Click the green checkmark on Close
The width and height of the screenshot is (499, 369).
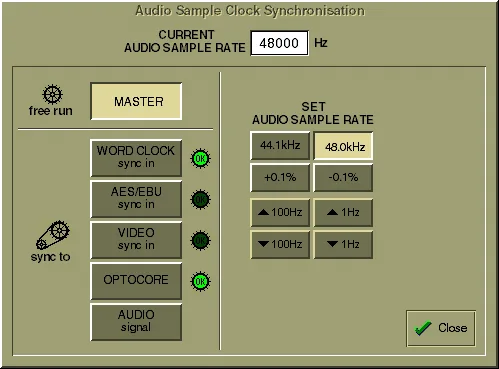click(x=423, y=328)
